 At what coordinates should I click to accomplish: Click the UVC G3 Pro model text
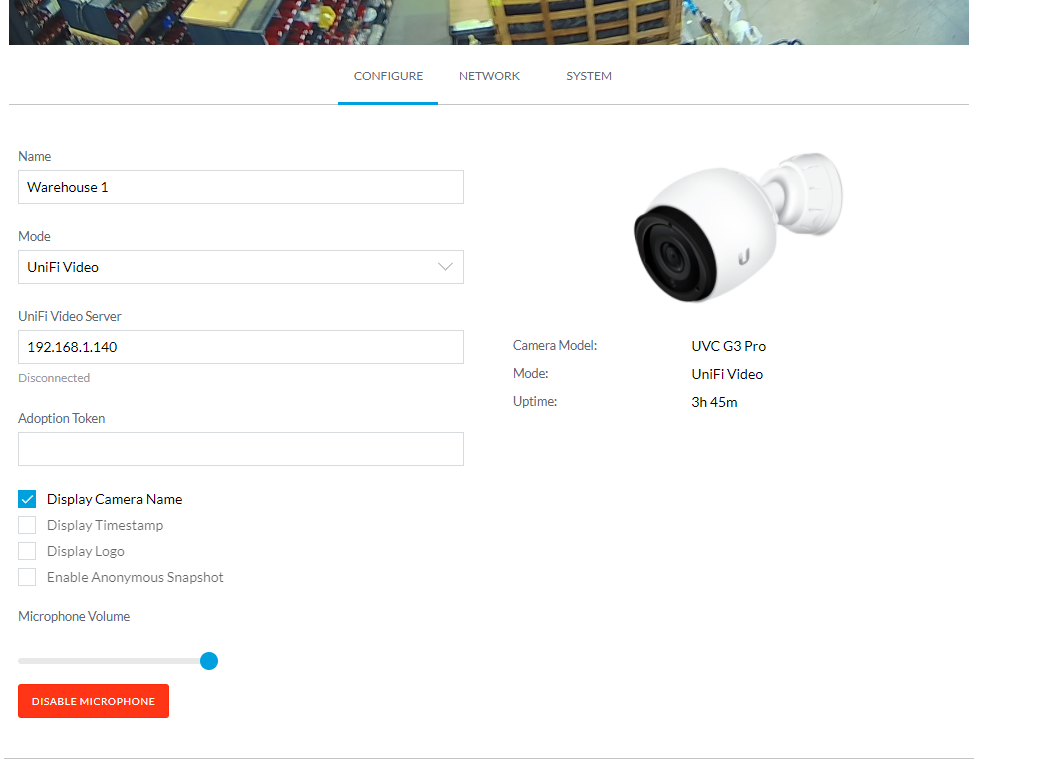coord(728,346)
